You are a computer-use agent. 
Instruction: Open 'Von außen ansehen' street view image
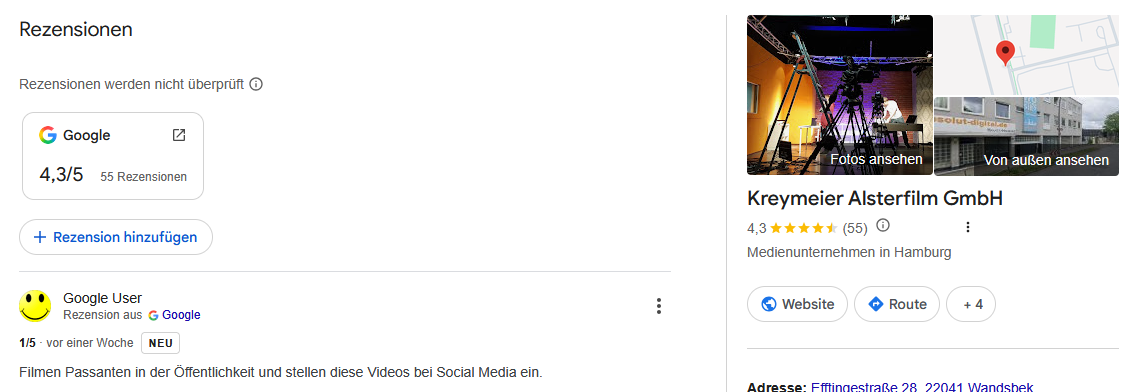(1026, 137)
